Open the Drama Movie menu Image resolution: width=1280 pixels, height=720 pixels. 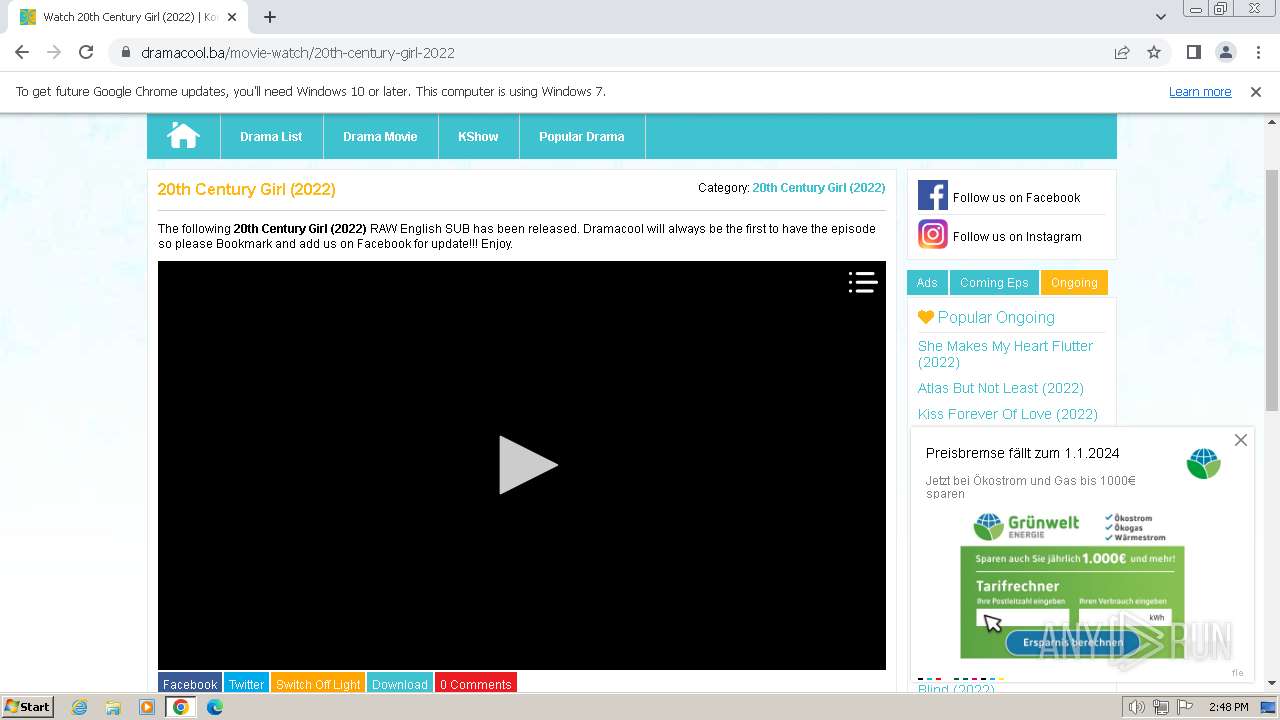click(x=380, y=136)
